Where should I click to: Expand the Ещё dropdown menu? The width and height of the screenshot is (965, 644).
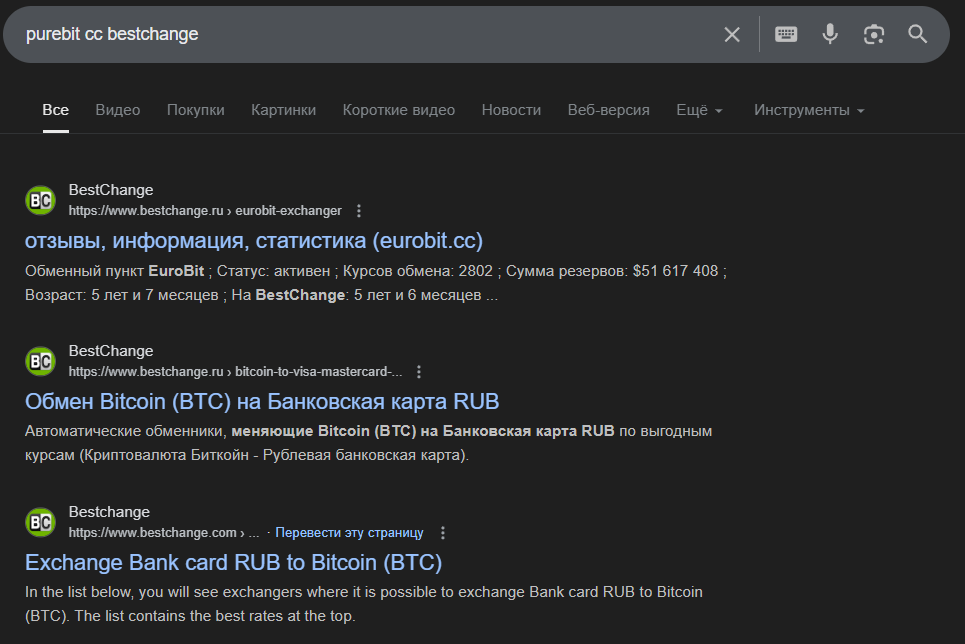(x=699, y=110)
